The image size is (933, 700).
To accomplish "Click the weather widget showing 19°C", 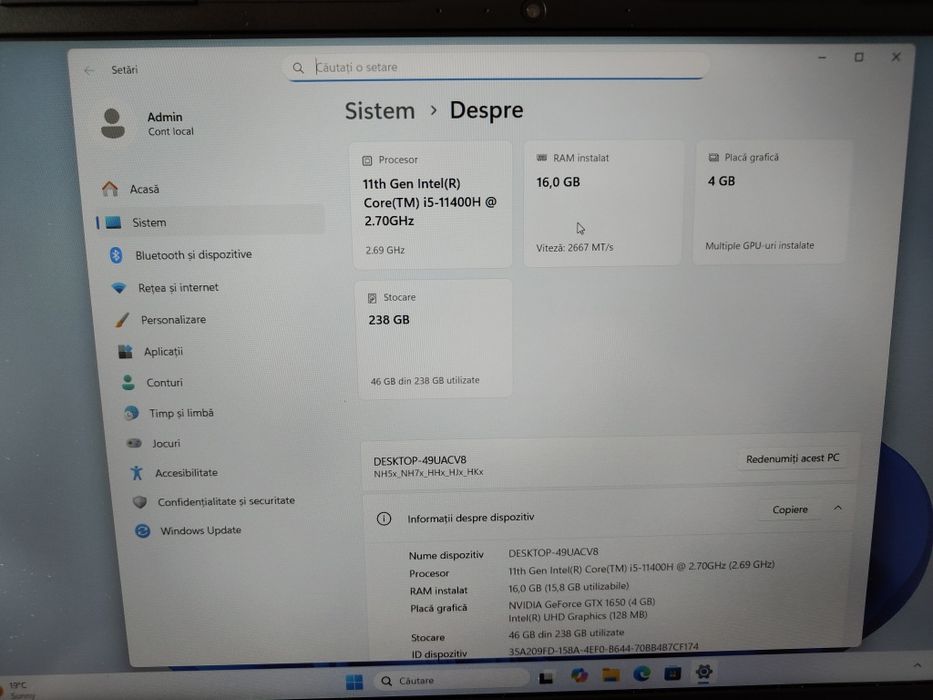I will tap(19, 690).
